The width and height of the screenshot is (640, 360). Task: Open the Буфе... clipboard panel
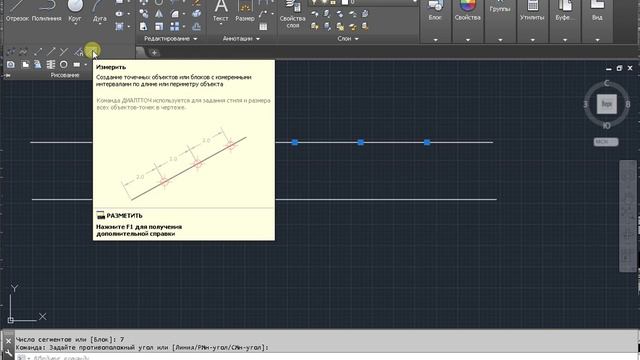(565, 11)
